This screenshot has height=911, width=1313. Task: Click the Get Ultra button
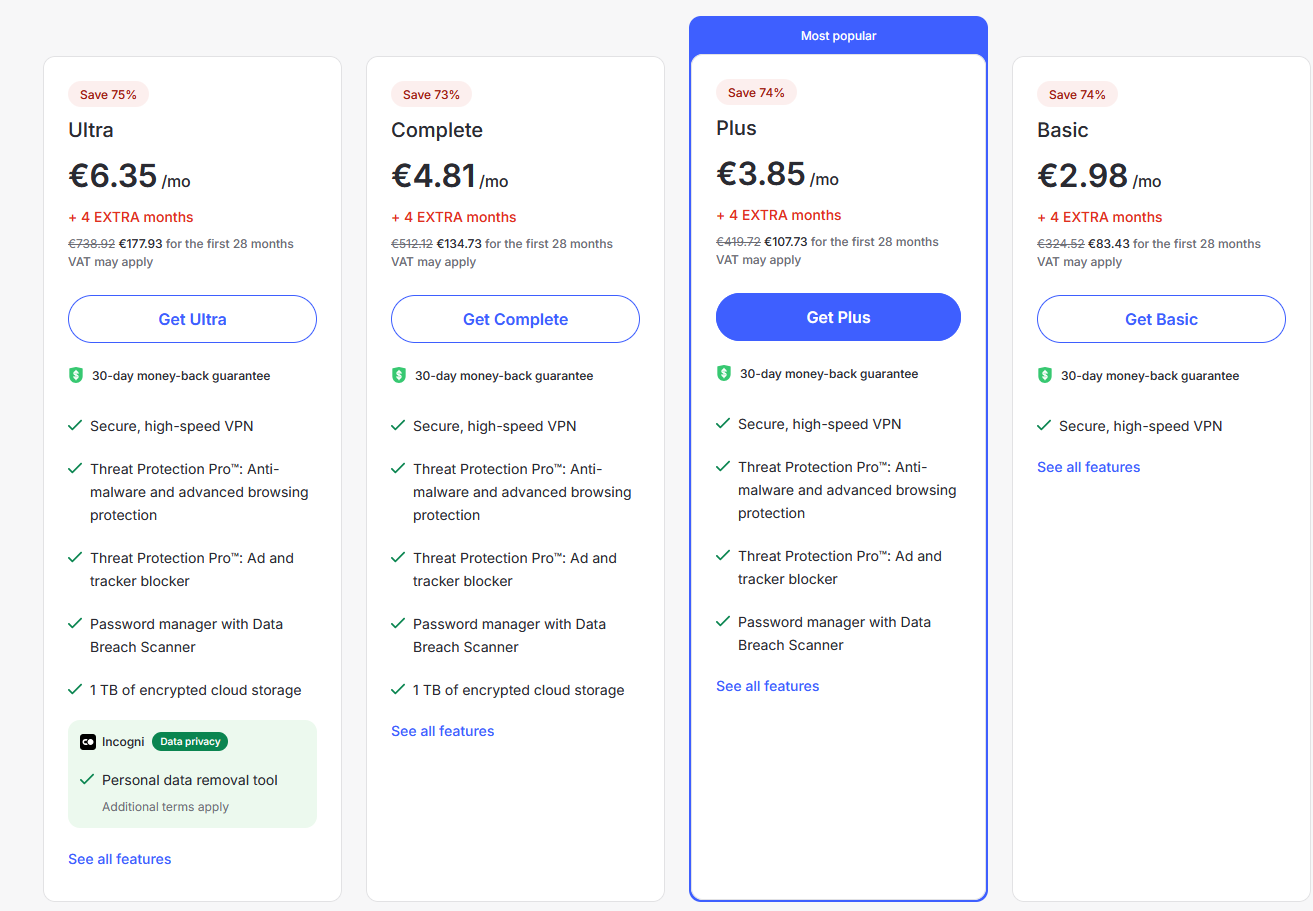click(x=192, y=319)
